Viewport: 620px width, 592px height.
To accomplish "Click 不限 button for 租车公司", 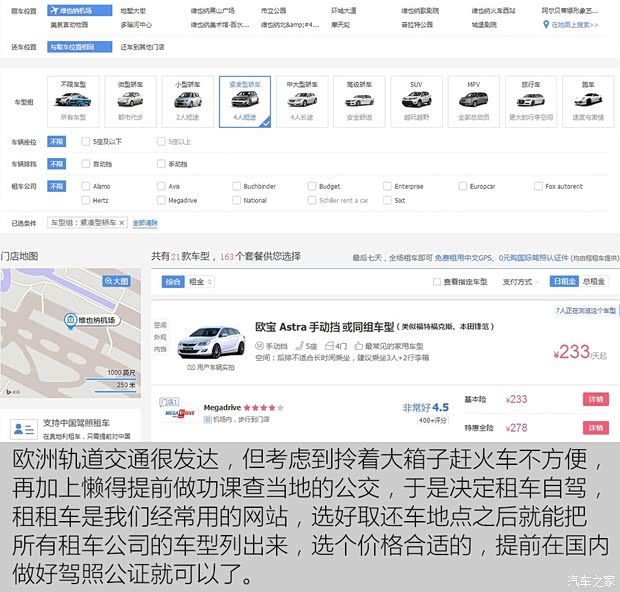I will [x=57, y=186].
